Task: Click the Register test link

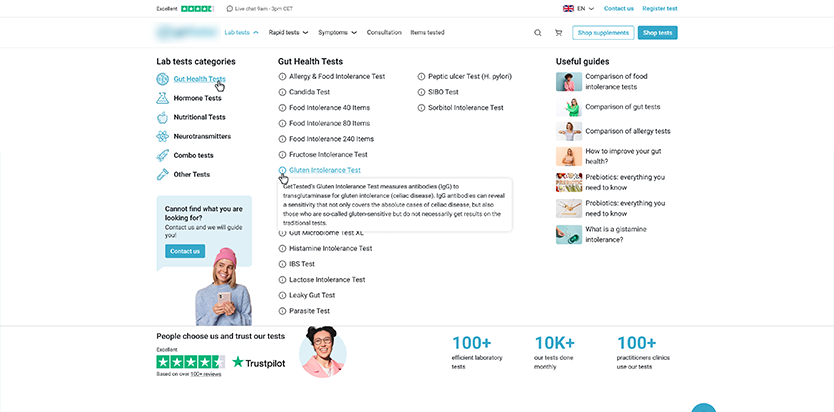Action: click(659, 8)
